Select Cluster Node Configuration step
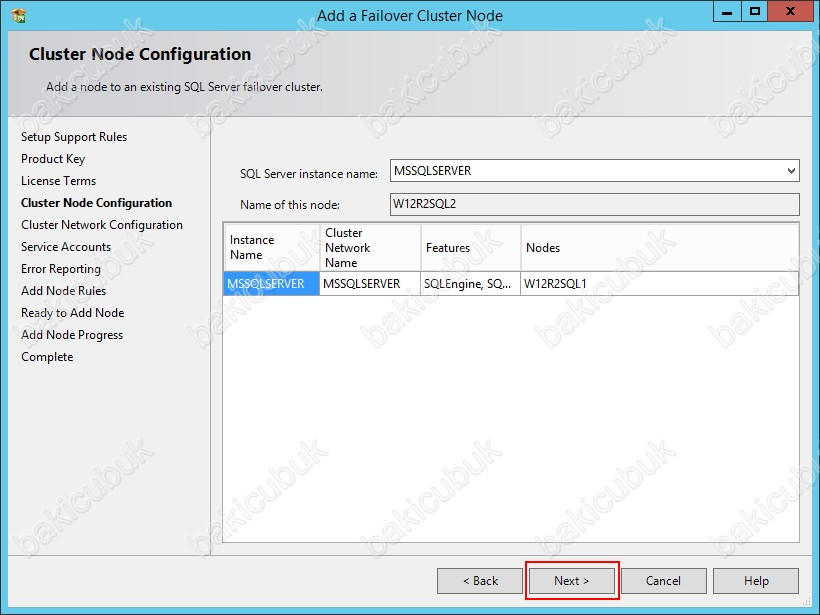Viewport: 820px width, 615px height. pyautogui.click(x=96, y=203)
